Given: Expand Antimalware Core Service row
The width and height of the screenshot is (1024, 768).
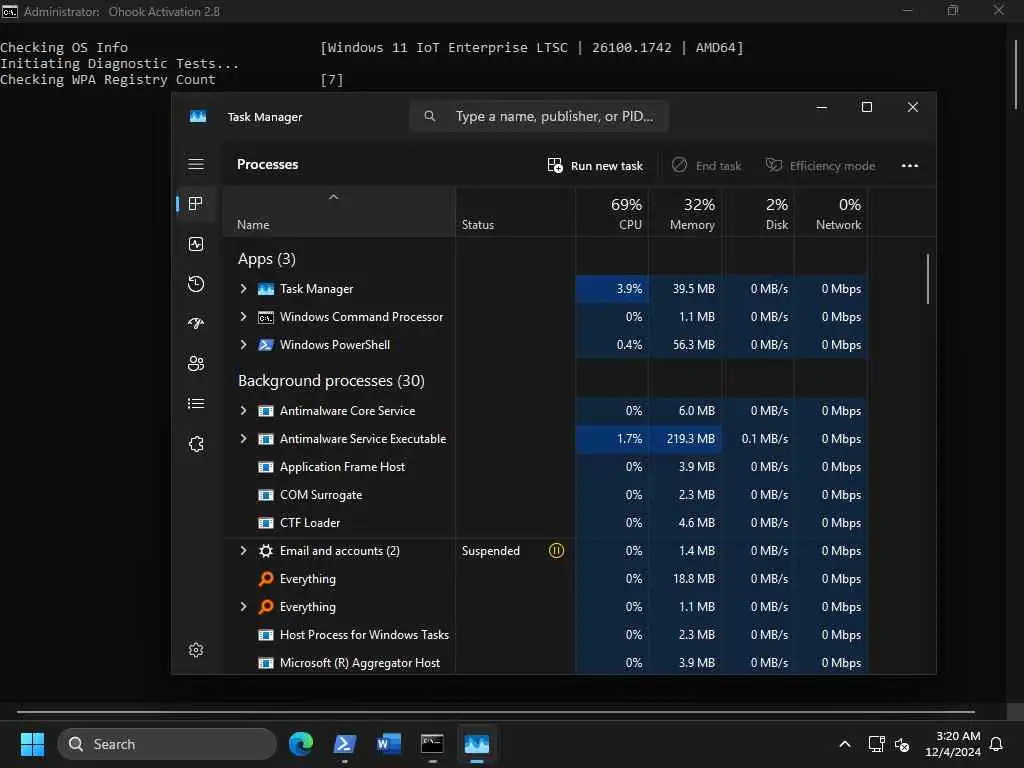Looking at the screenshot, I should point(243,411).
